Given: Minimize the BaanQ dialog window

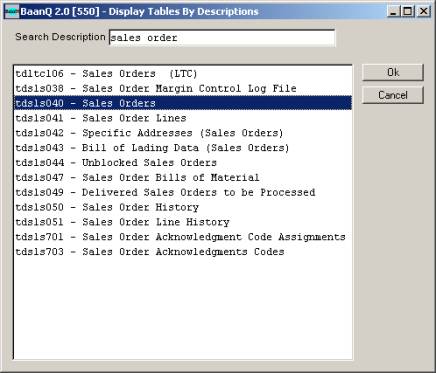Looking at the screenshot, I should click(x=394, y=12).
